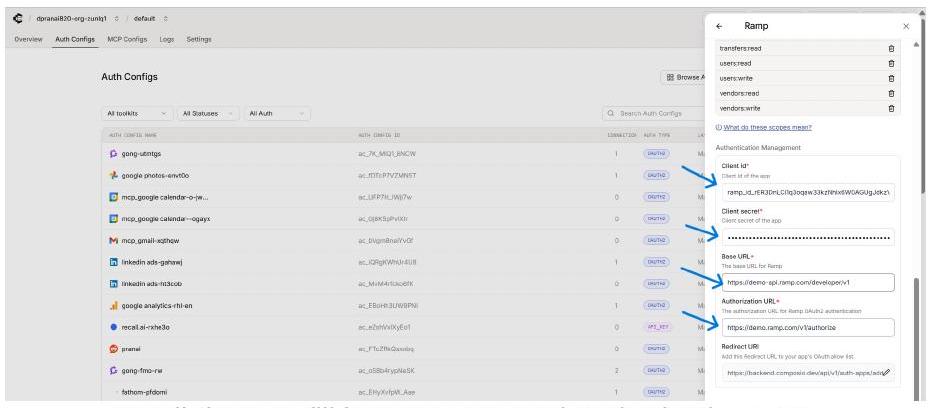Click the google analytics-rhl-en icon
Screen dimensions: 933x408
pos(114,306)
